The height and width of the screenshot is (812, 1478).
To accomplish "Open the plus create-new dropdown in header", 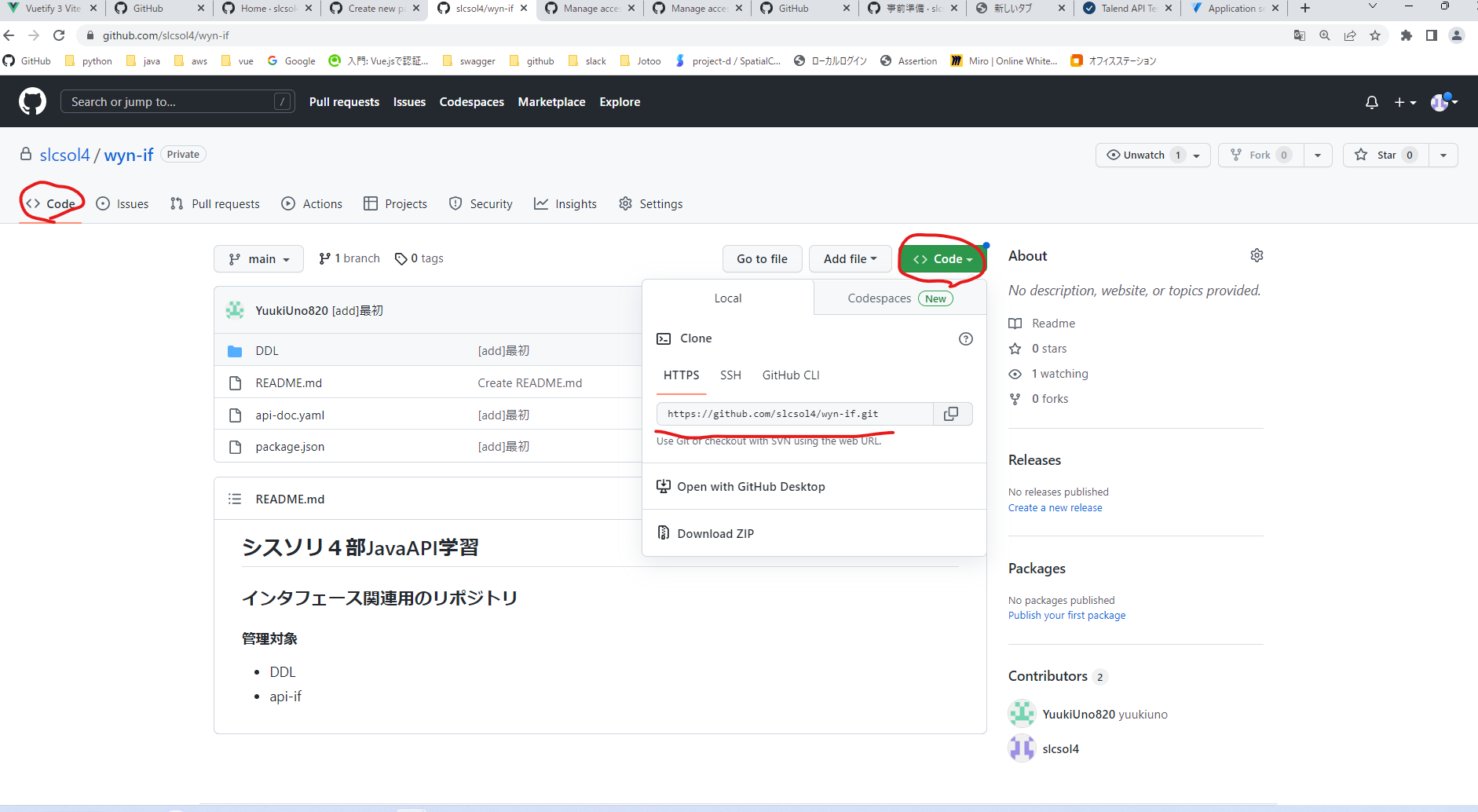I will pyautogui.click(x=1405, y=103).
